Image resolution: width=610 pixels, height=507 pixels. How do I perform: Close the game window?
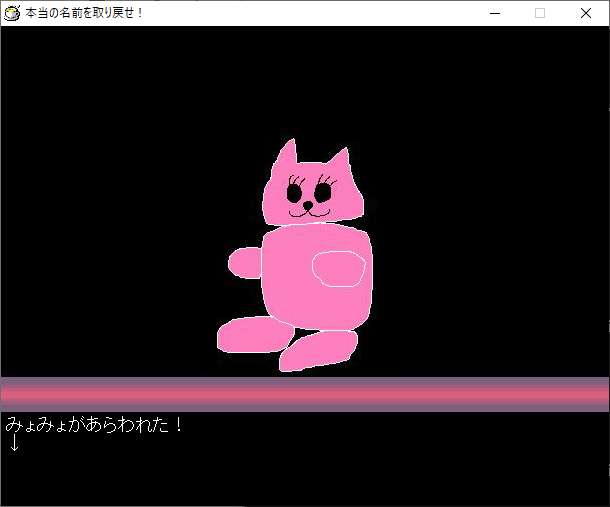(x=586, y=13)
